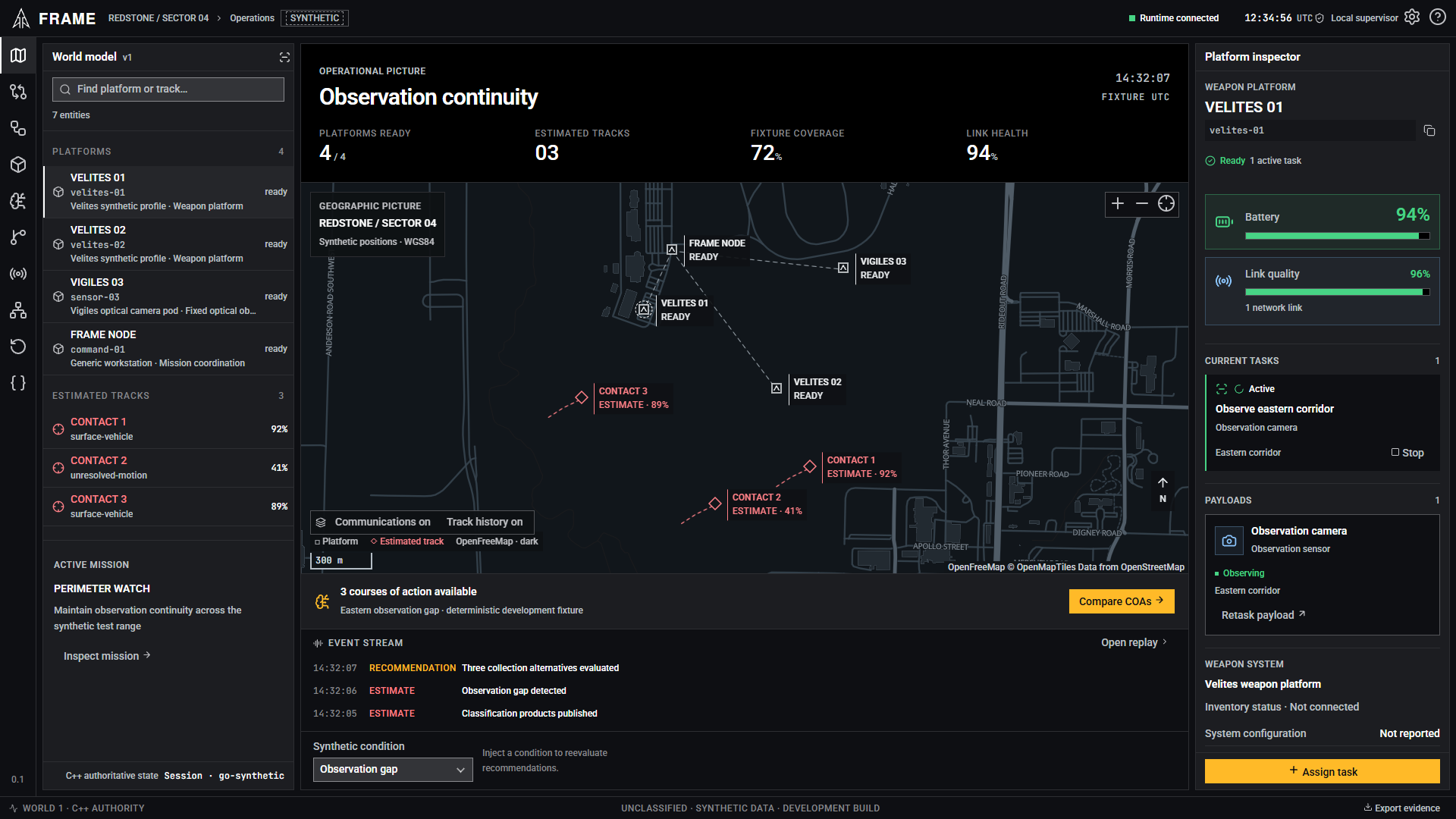Click REDSTONE / SECTOR 04 breadcrumb
The height and width of the screenshot is (819, 1456).
point(158,18)
